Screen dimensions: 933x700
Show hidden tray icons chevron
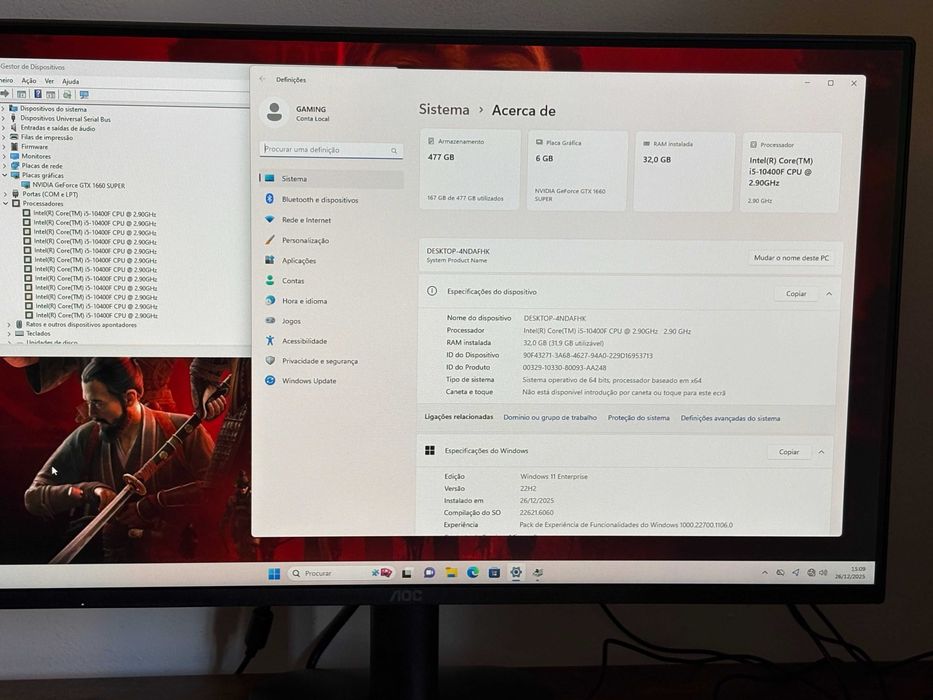tap(765, 573)
